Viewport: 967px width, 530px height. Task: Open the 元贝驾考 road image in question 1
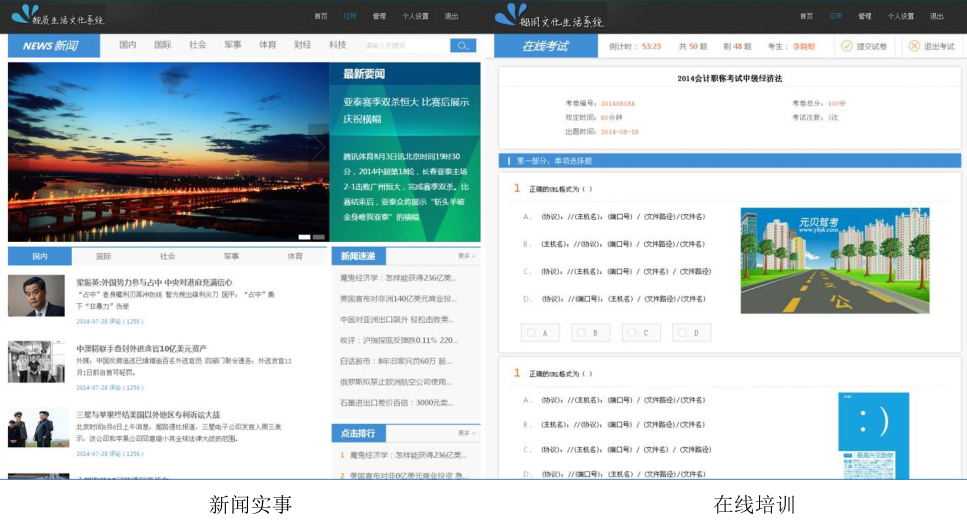click(834, 260)
